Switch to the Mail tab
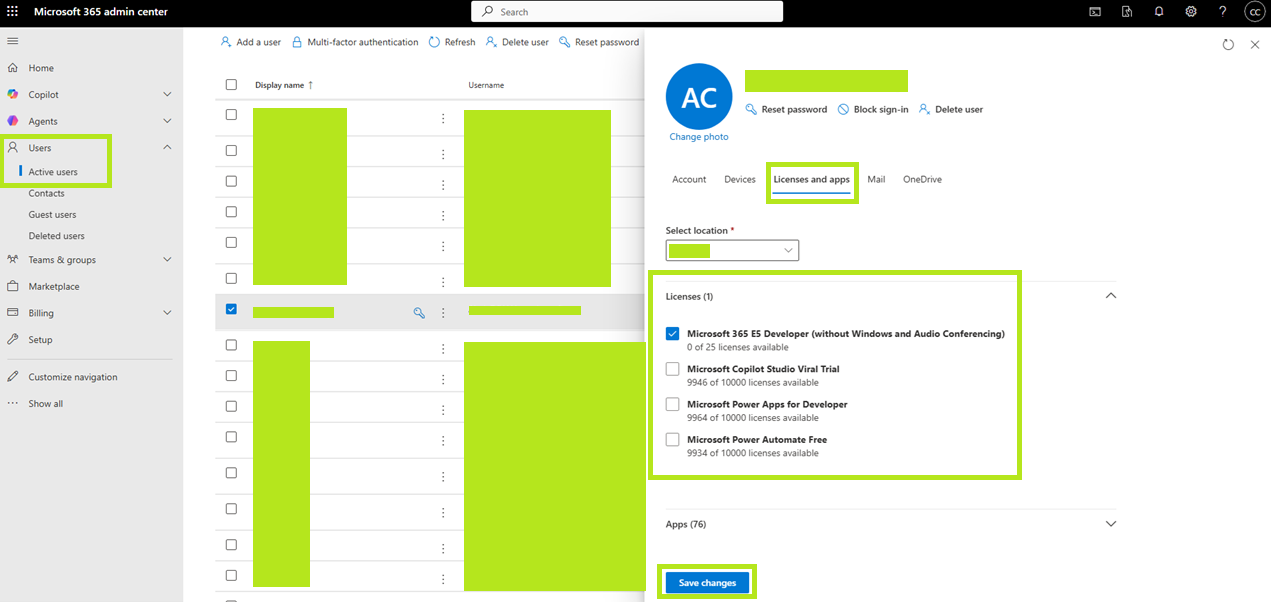 pyautogui.click(x=876, y=180)
